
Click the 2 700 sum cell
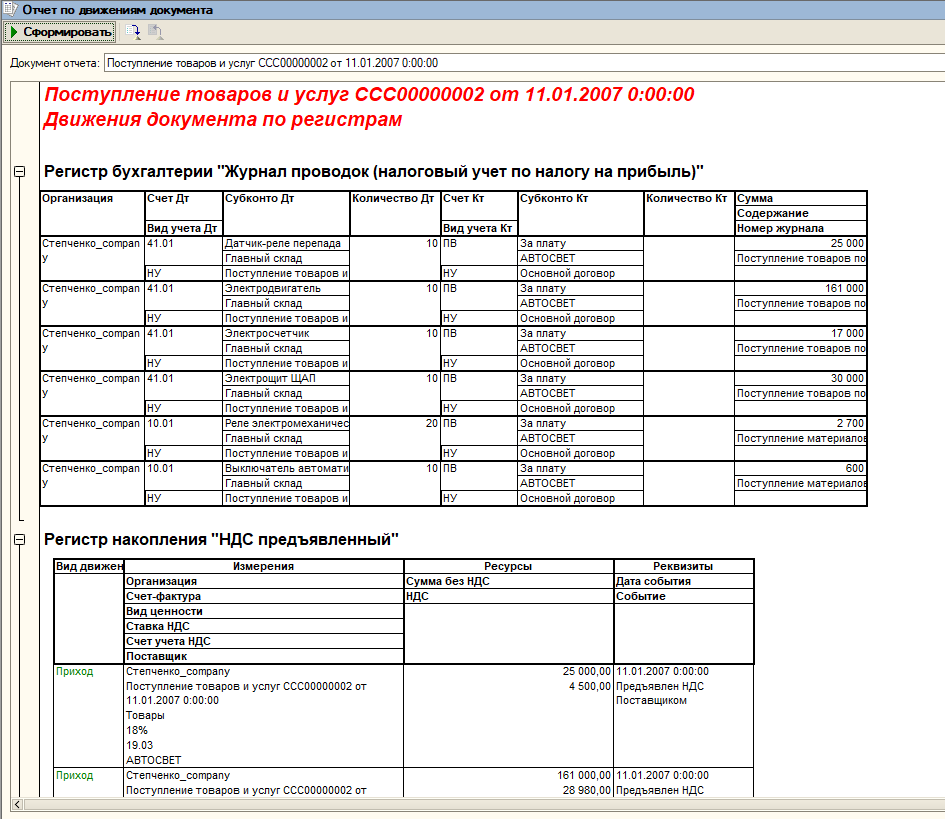pos(800,424)
